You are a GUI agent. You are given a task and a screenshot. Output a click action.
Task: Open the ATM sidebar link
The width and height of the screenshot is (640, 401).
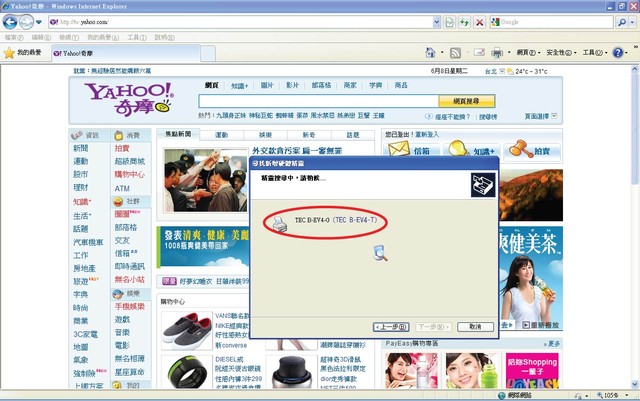coord(122,188)
